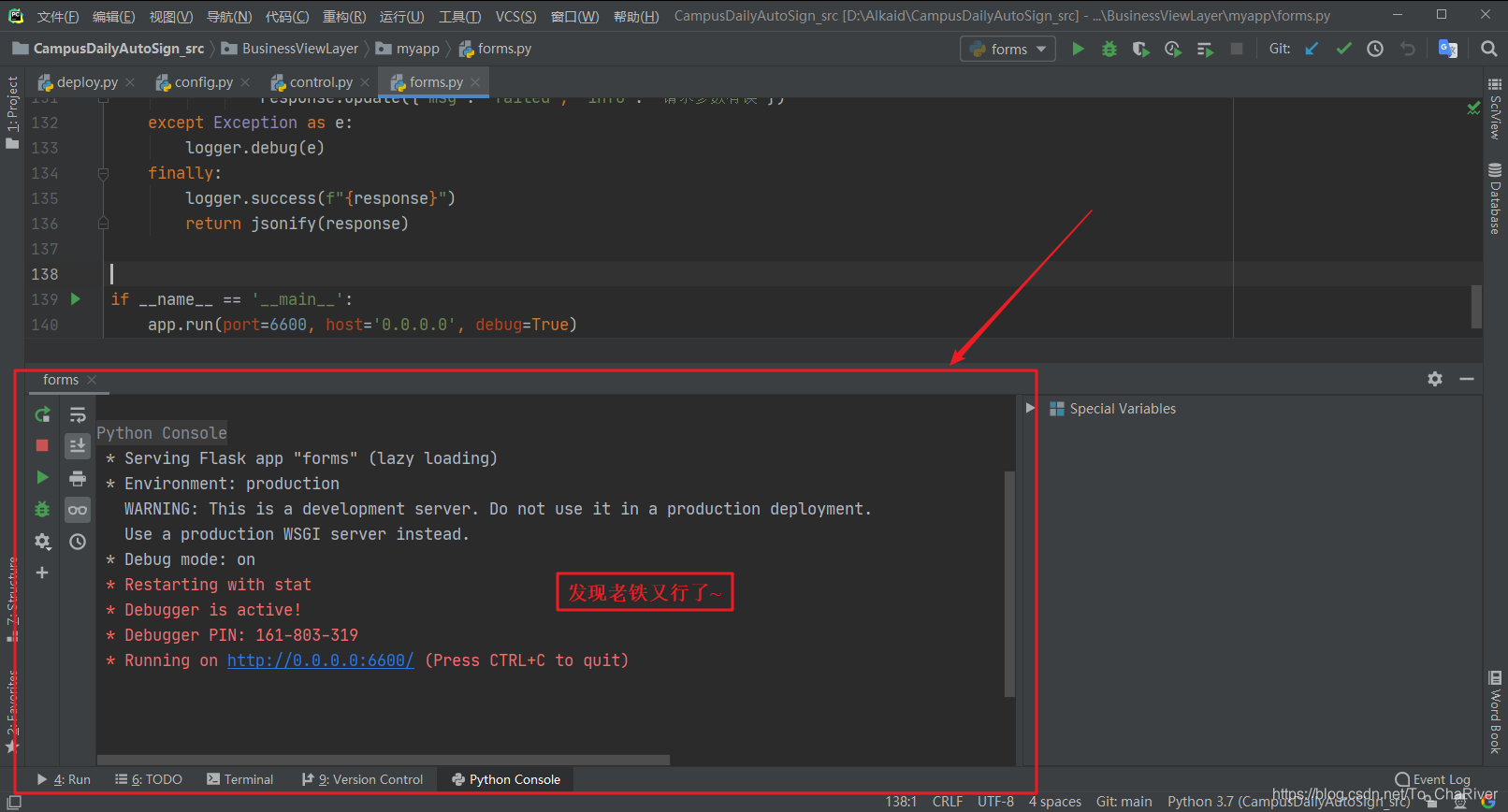Click the Git update project arrow
1508x812 pixels.
click(x=1312, y=49)
